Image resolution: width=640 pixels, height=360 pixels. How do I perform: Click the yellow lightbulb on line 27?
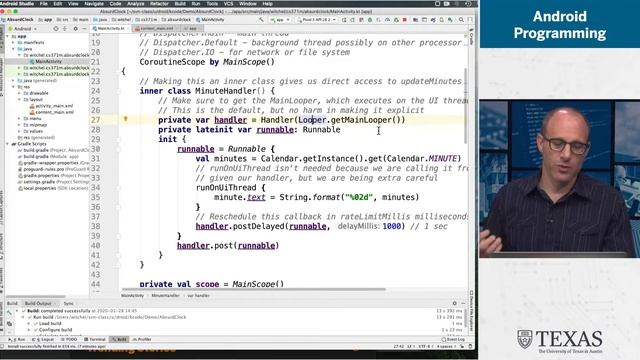click(126, 119)
